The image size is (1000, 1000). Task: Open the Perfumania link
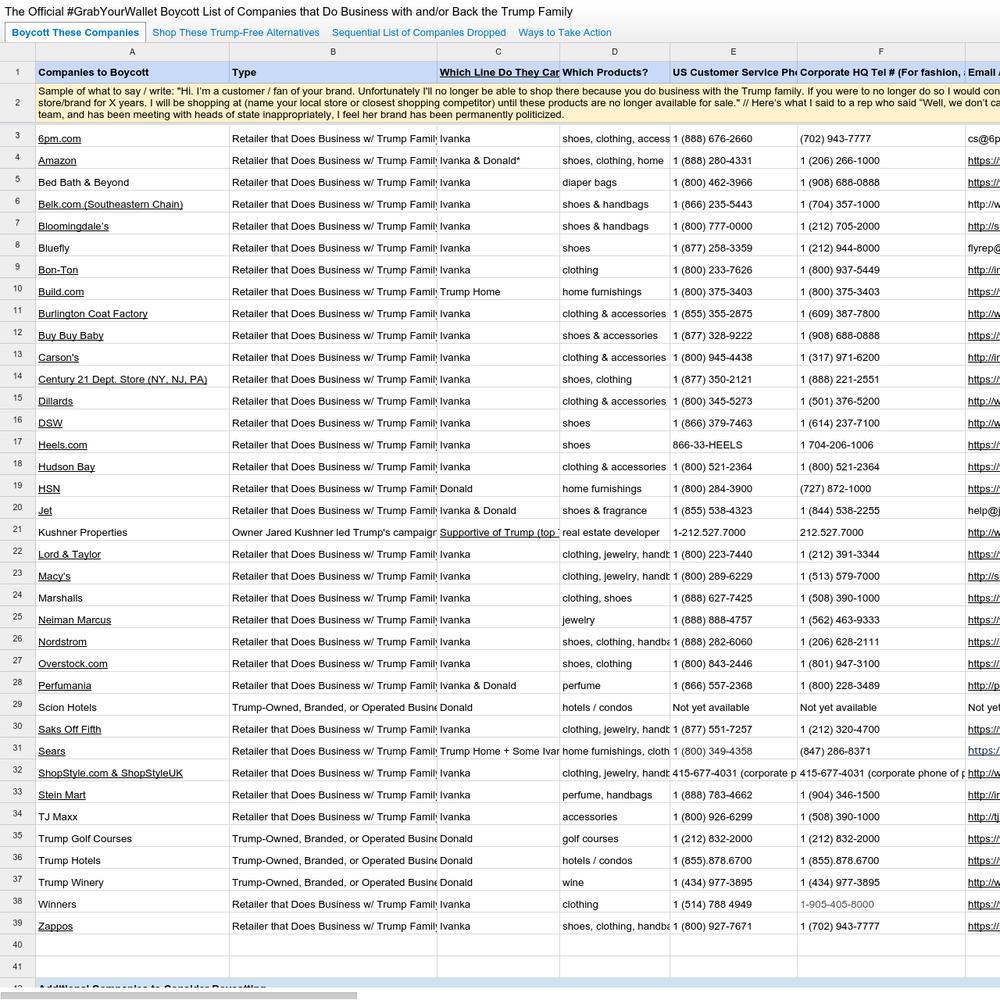(x=64, y=686)
